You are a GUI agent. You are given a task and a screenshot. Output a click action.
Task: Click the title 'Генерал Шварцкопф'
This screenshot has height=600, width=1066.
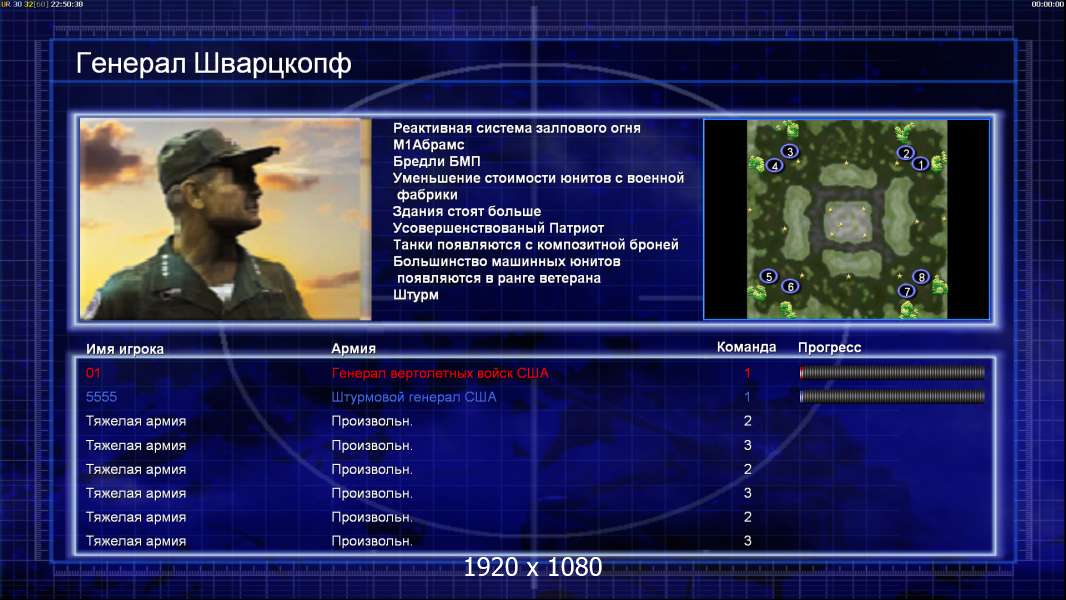pyautogui.click(x=213, y=63)
